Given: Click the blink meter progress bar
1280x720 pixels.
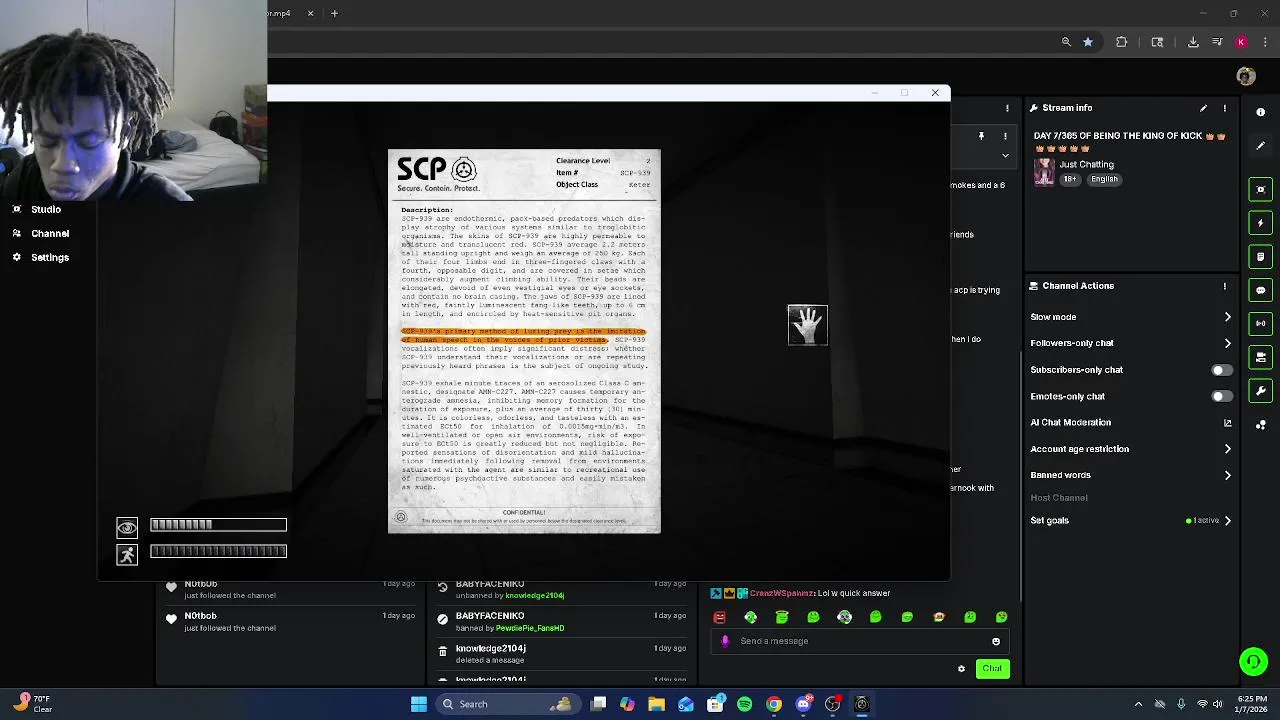Looking at the screenshot, I should point(218,525).
